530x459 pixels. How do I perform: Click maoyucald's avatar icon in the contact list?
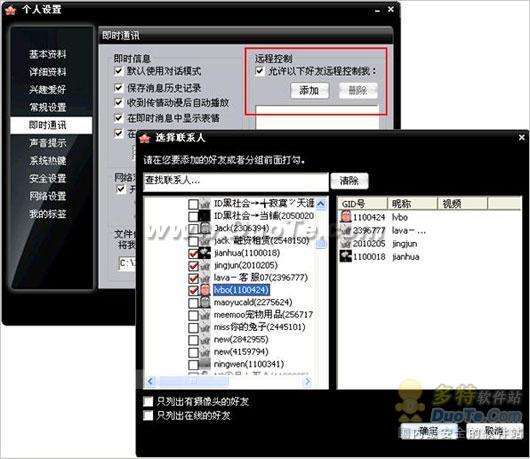pyautogui.click(x=205, y=302)
